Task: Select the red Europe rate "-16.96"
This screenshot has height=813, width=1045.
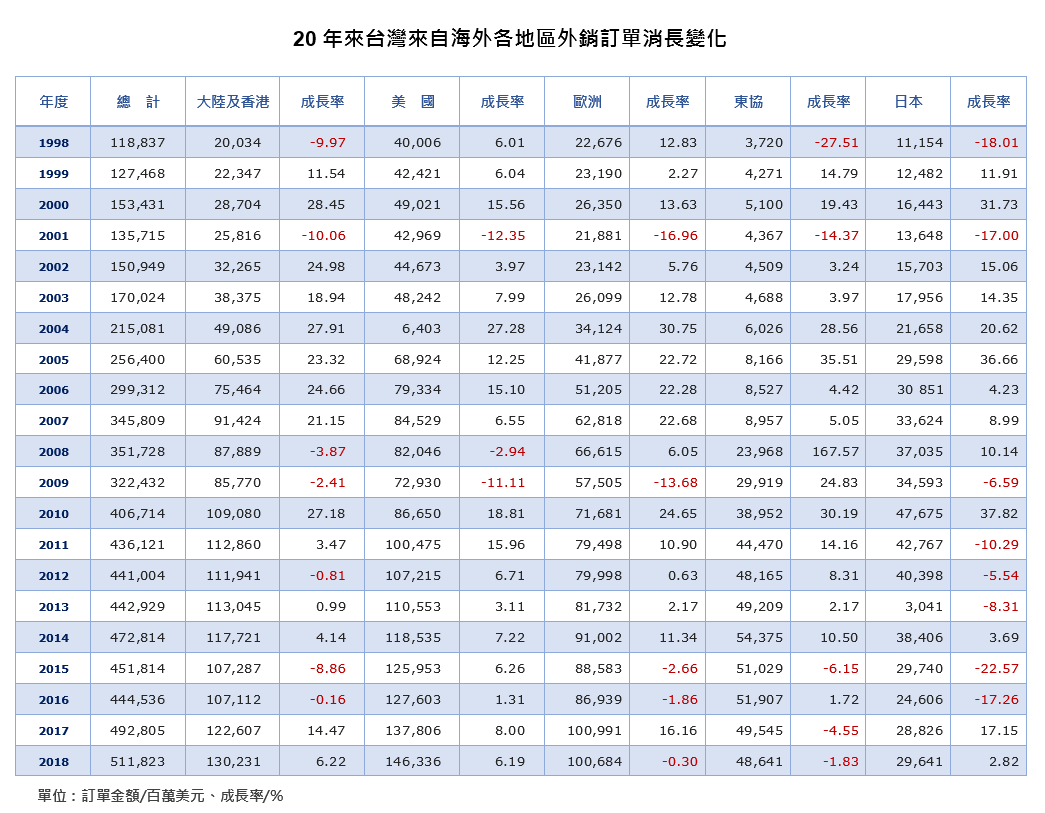Action: click(675, 236)
